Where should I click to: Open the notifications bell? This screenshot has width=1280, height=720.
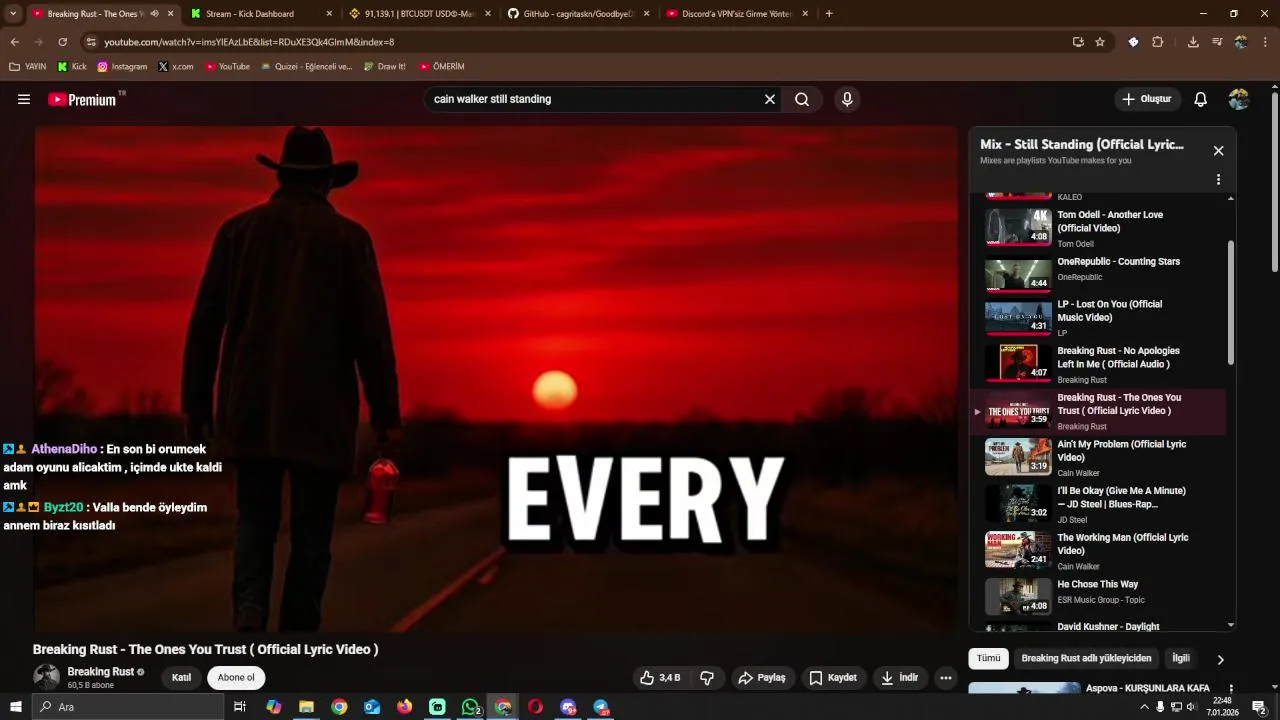1201,99
